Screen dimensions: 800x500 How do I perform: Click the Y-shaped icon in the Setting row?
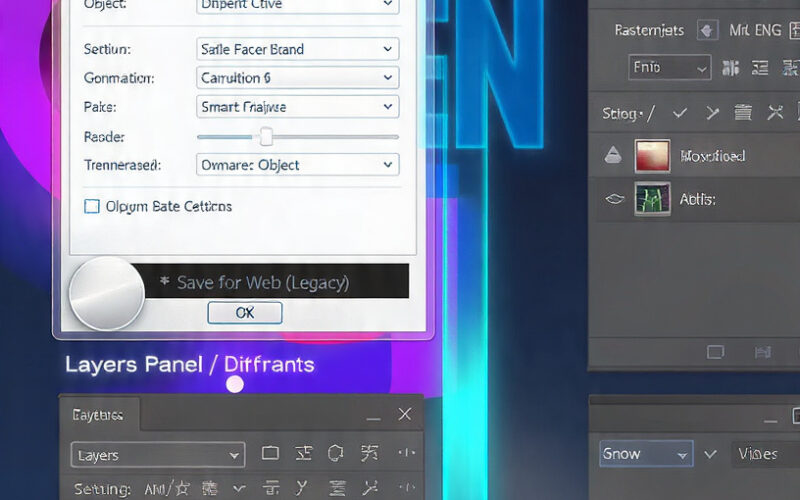tap(302, 488)
